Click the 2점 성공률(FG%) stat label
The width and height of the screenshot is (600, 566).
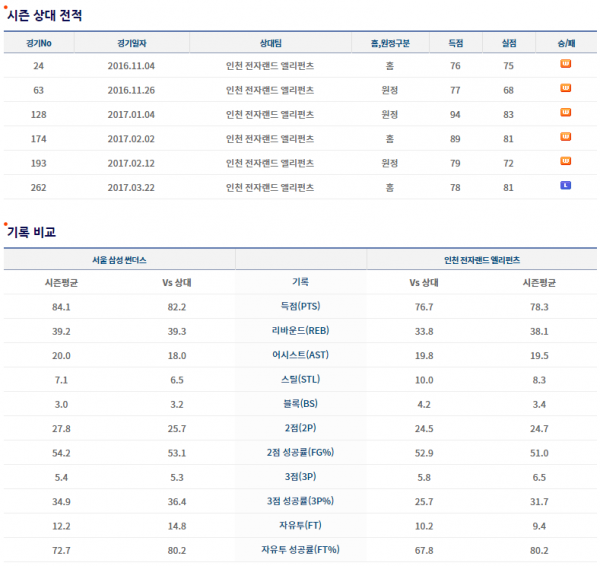click(300, 452)
